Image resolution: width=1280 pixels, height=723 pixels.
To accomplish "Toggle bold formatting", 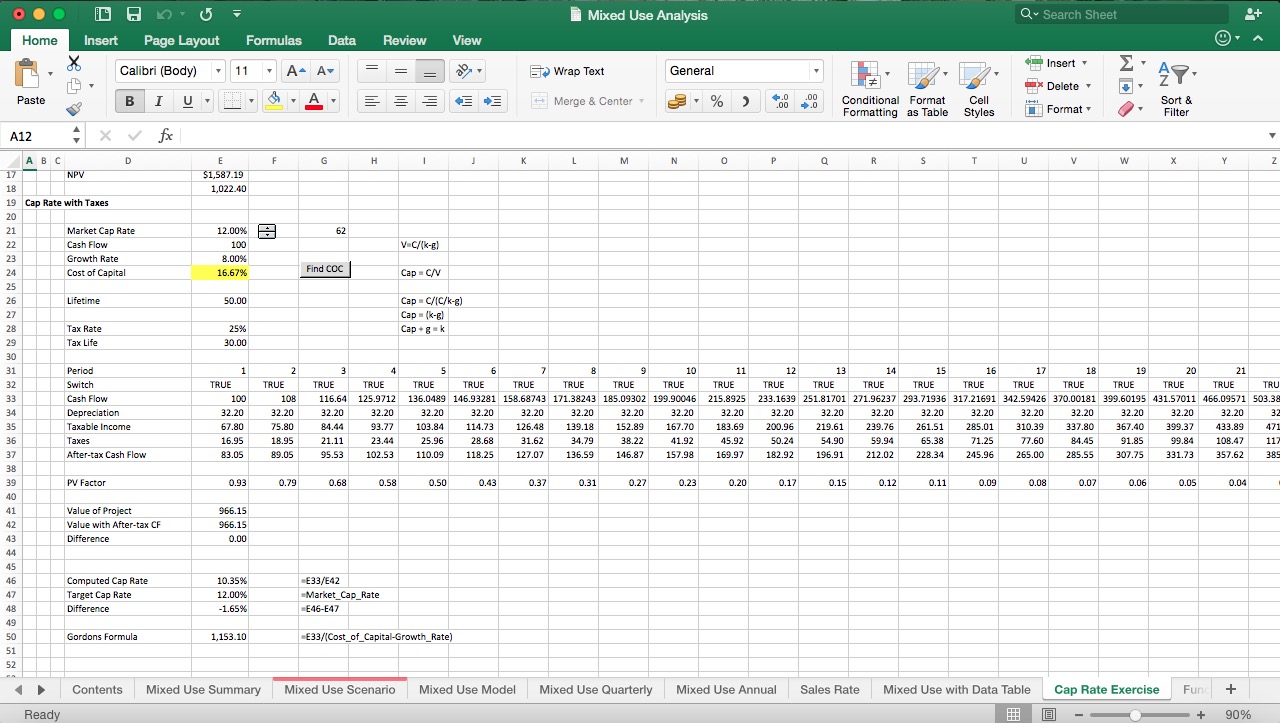I will (x=128, y=101).
